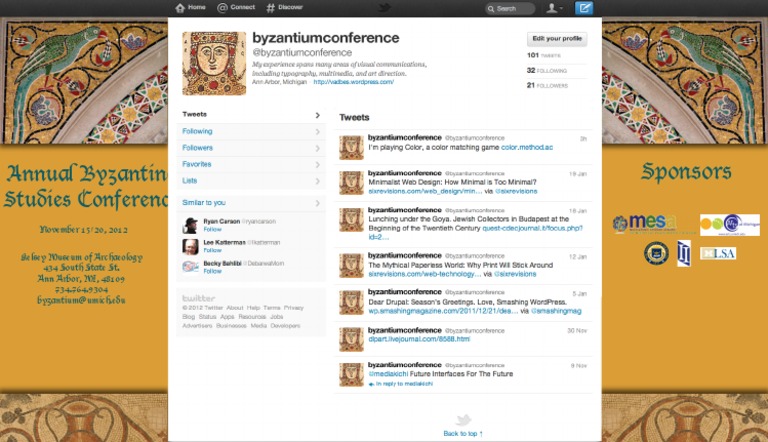The image size is (768, 442).
Task: Compose a new tweet
Action: coord(583,8)
